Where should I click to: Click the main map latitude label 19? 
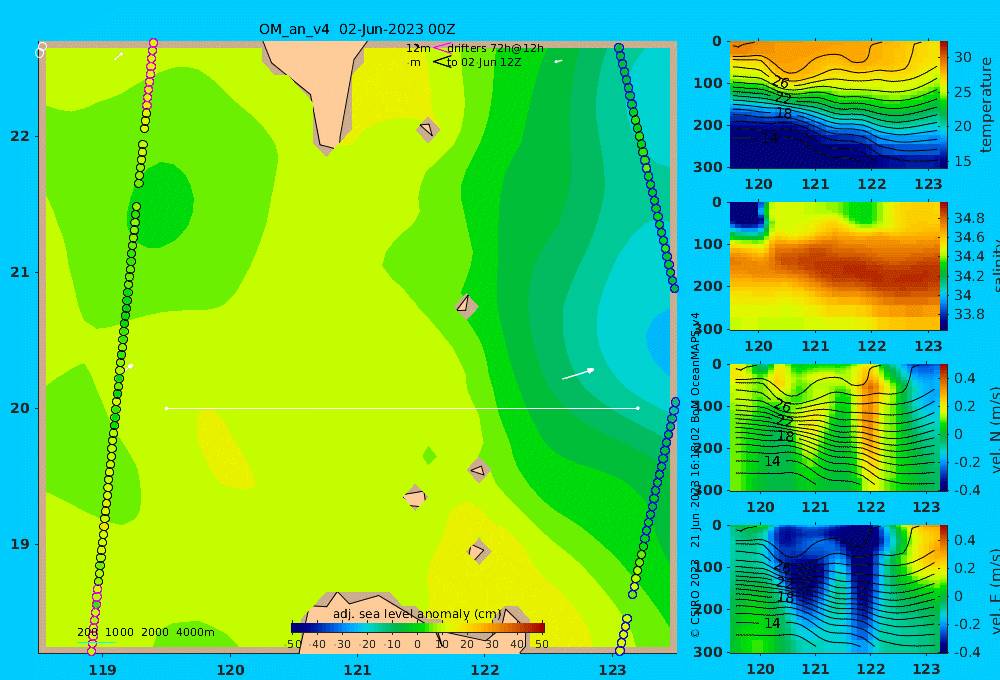pyautogui.click(x=20, y=544)
